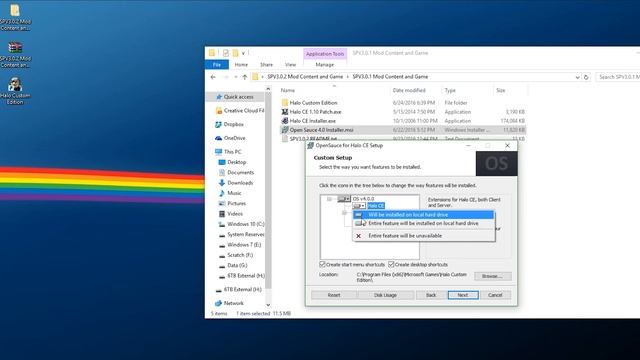Click the Halo CE Installer.exe file icon

(x=285, y=121)
